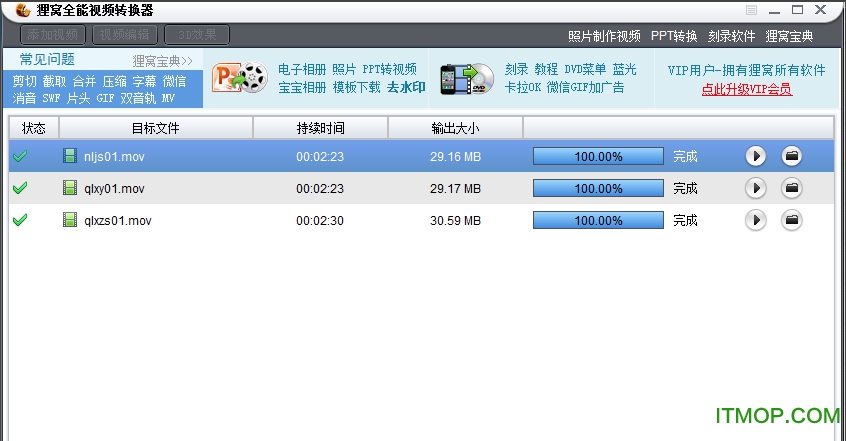This screenshot has height=441, width=846.
Task: Click the 视频编辑 button
Action: click(x=126, y=35)
